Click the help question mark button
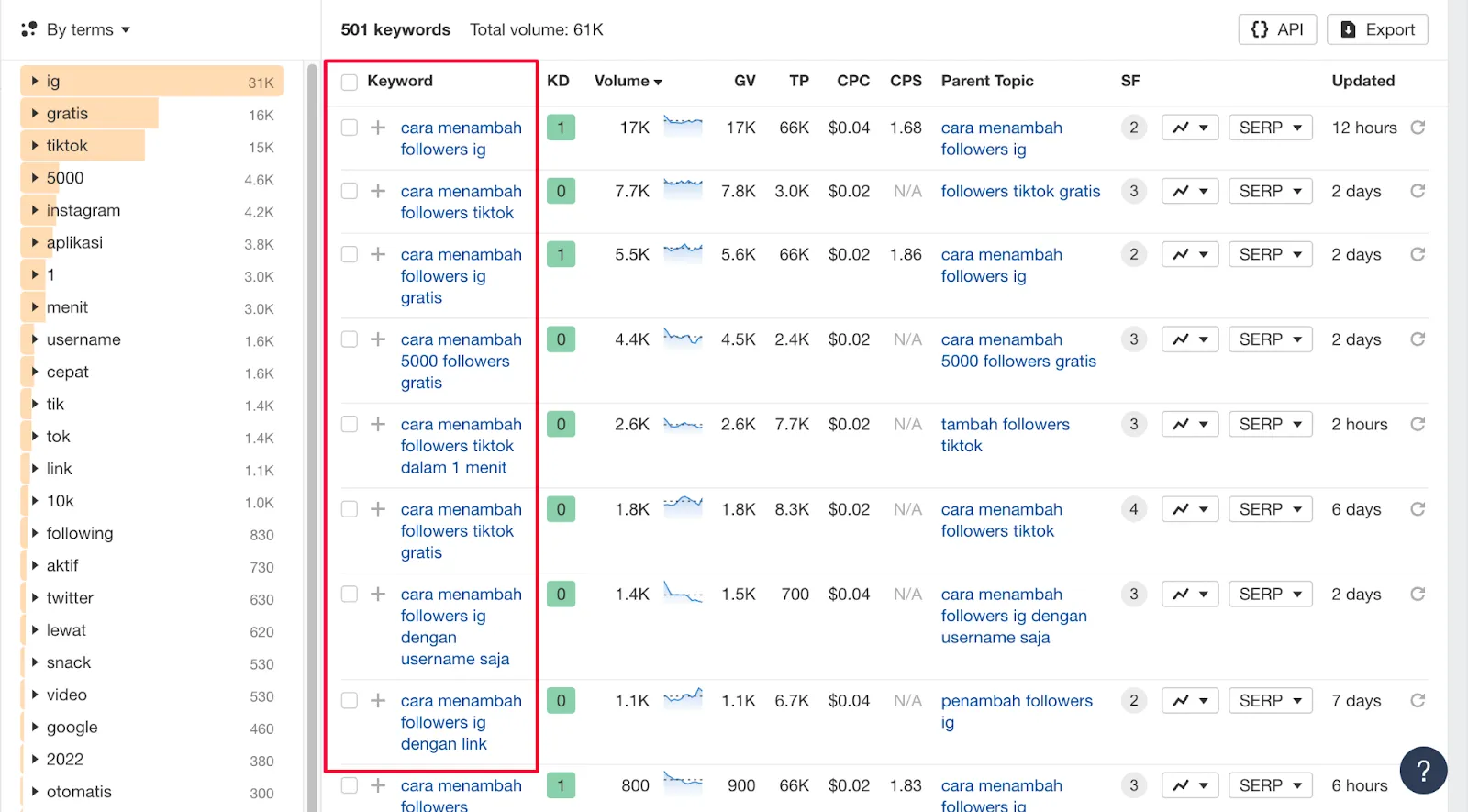The height and width of the screenshot is (812, 1468). point(1423,771)
